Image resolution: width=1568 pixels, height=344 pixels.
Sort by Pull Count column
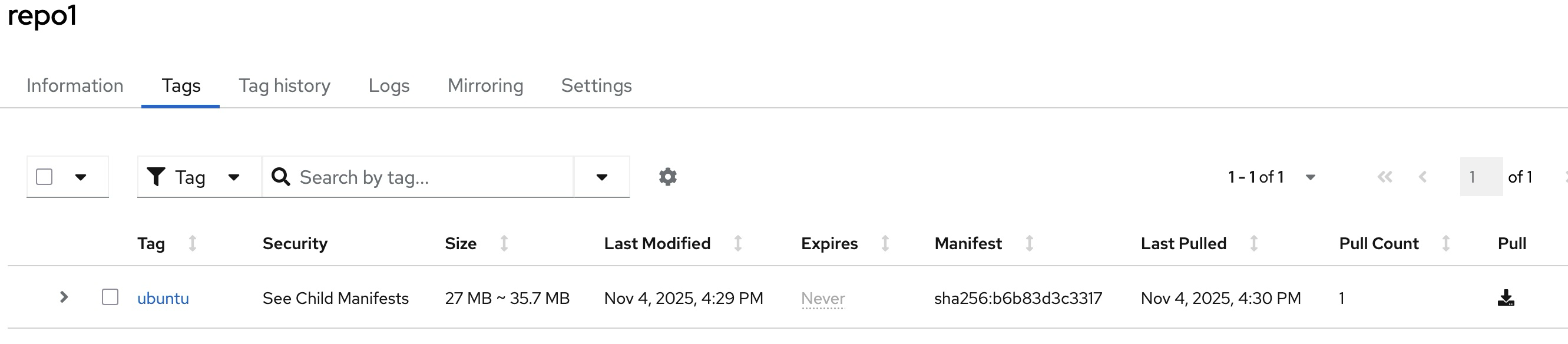1445,243
